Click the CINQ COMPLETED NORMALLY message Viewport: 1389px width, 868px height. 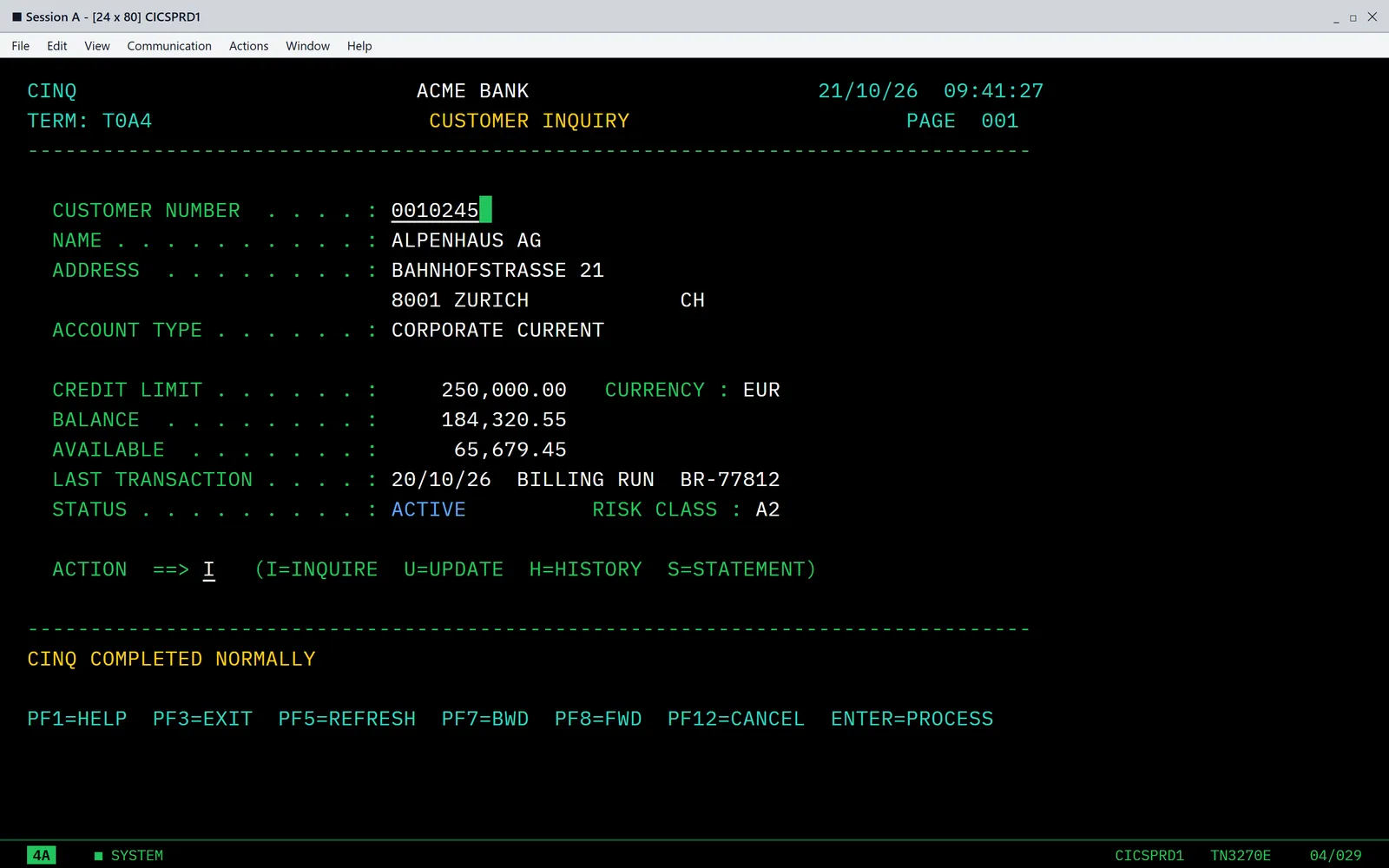tap(171, 659)
